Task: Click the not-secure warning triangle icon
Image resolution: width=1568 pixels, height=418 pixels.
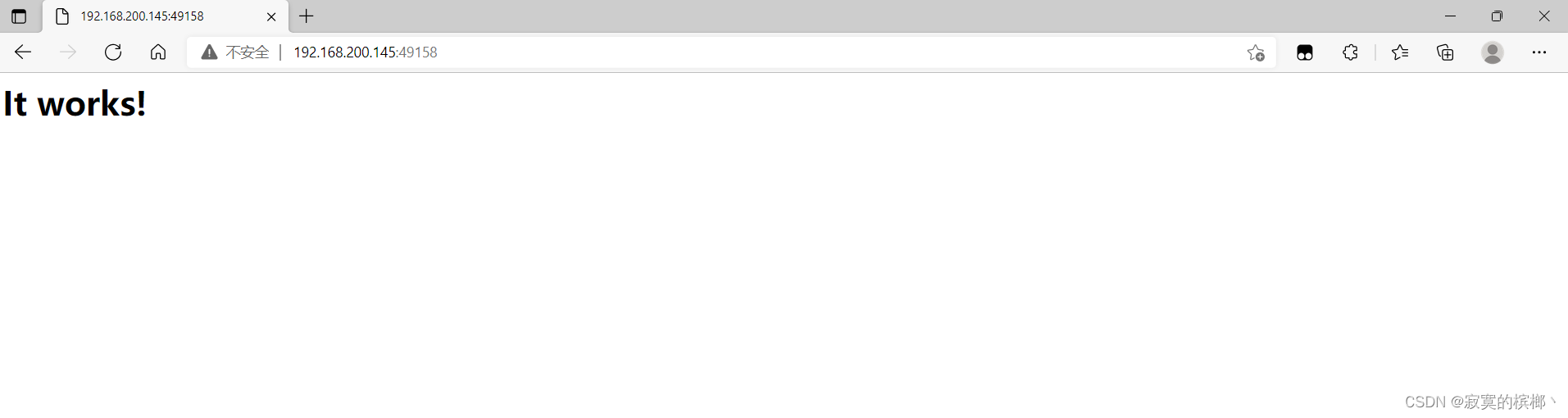Action: point(210,52)
